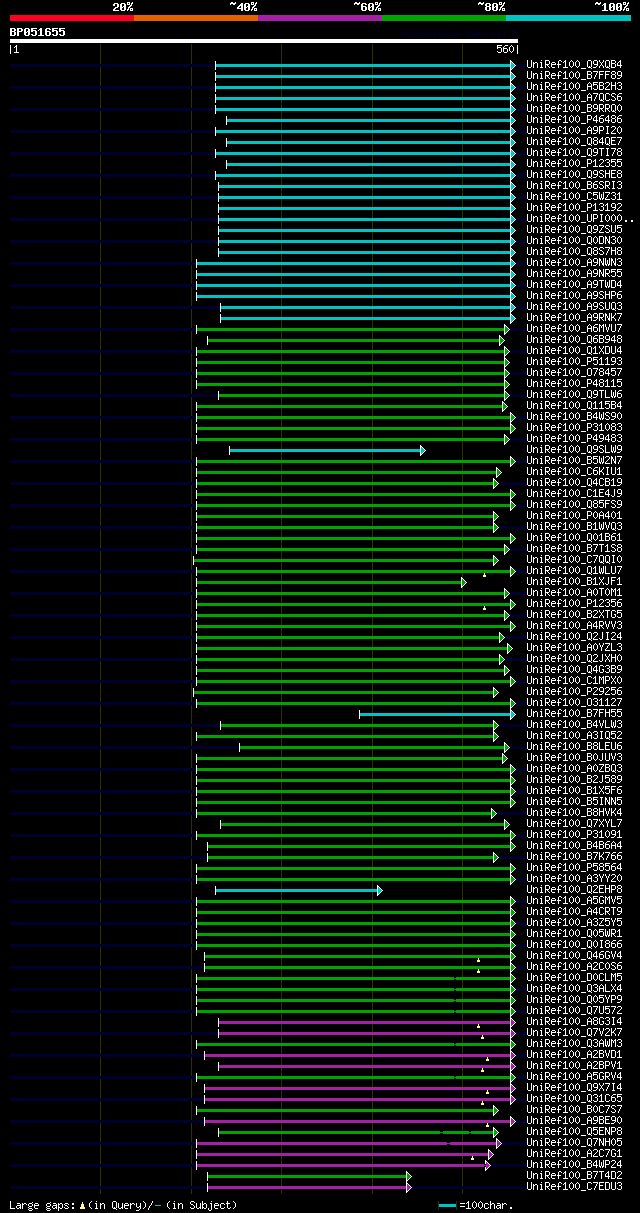Click the red 20% identity legend segment
This screenshot has width=640, height=1213.
coord(72,18)
